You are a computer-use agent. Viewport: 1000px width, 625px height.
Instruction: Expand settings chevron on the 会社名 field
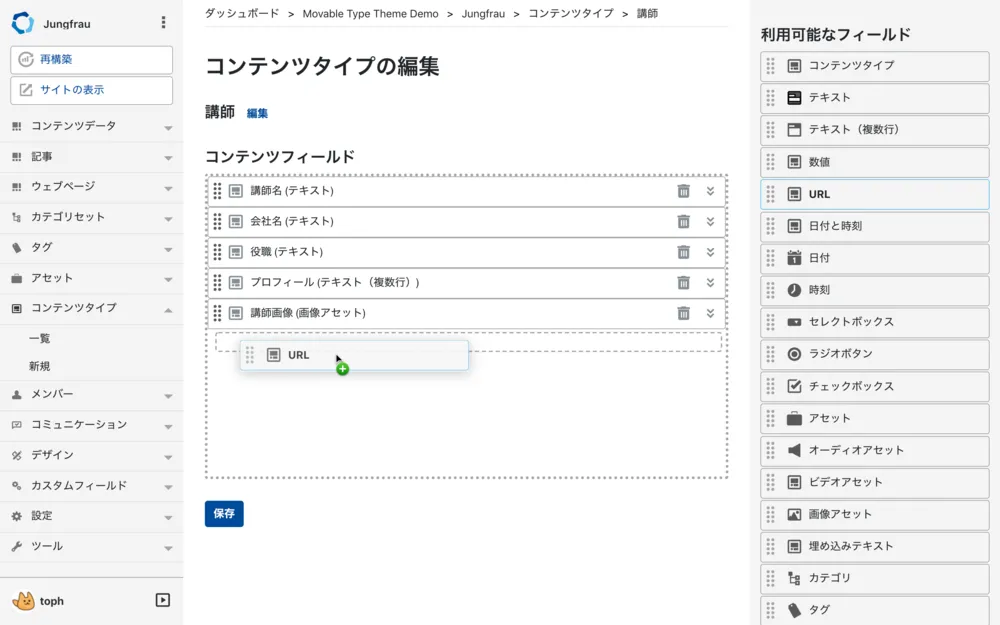click(710, 223)
